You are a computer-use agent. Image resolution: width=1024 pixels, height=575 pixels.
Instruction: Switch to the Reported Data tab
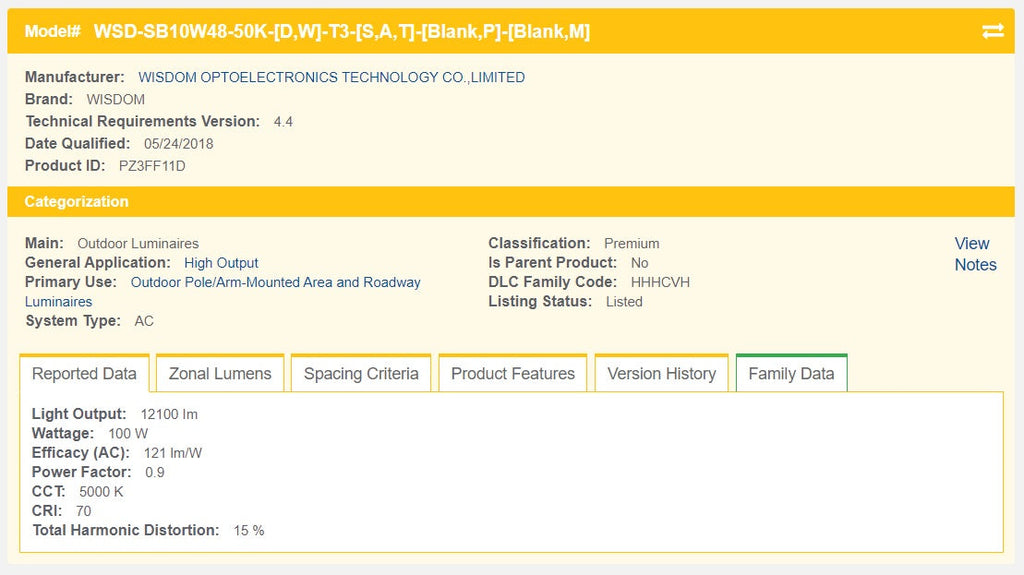coord(84,374)
